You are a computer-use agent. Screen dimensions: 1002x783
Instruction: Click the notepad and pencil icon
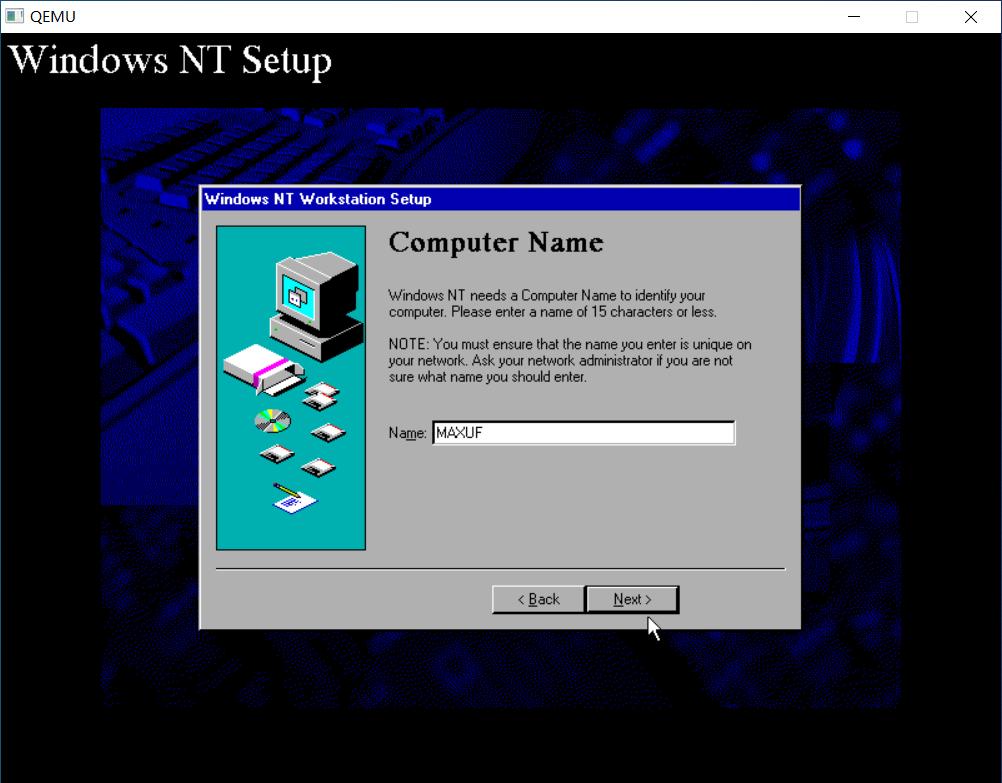click(x=290, y=497)
